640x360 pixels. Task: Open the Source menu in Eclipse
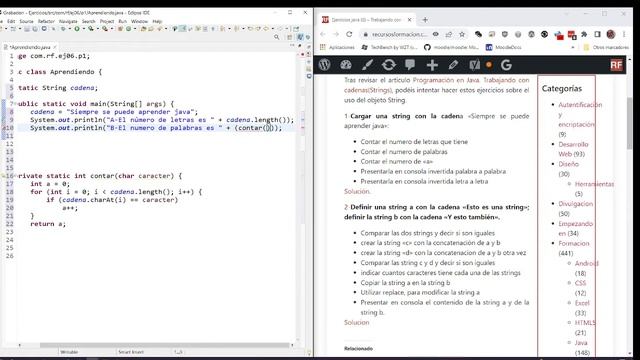point(27,21)
